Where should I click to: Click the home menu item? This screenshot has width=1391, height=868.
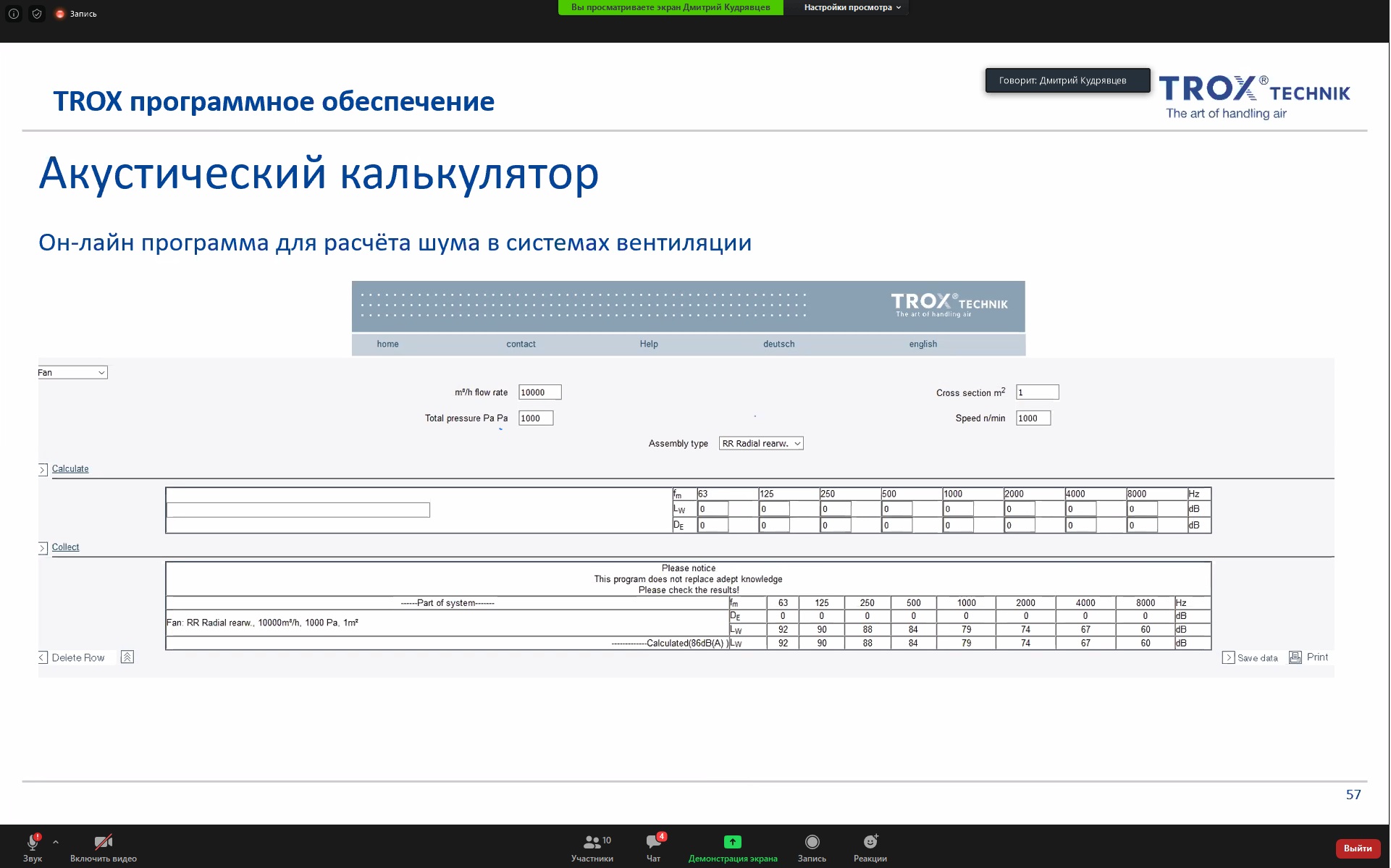(387, 344)
